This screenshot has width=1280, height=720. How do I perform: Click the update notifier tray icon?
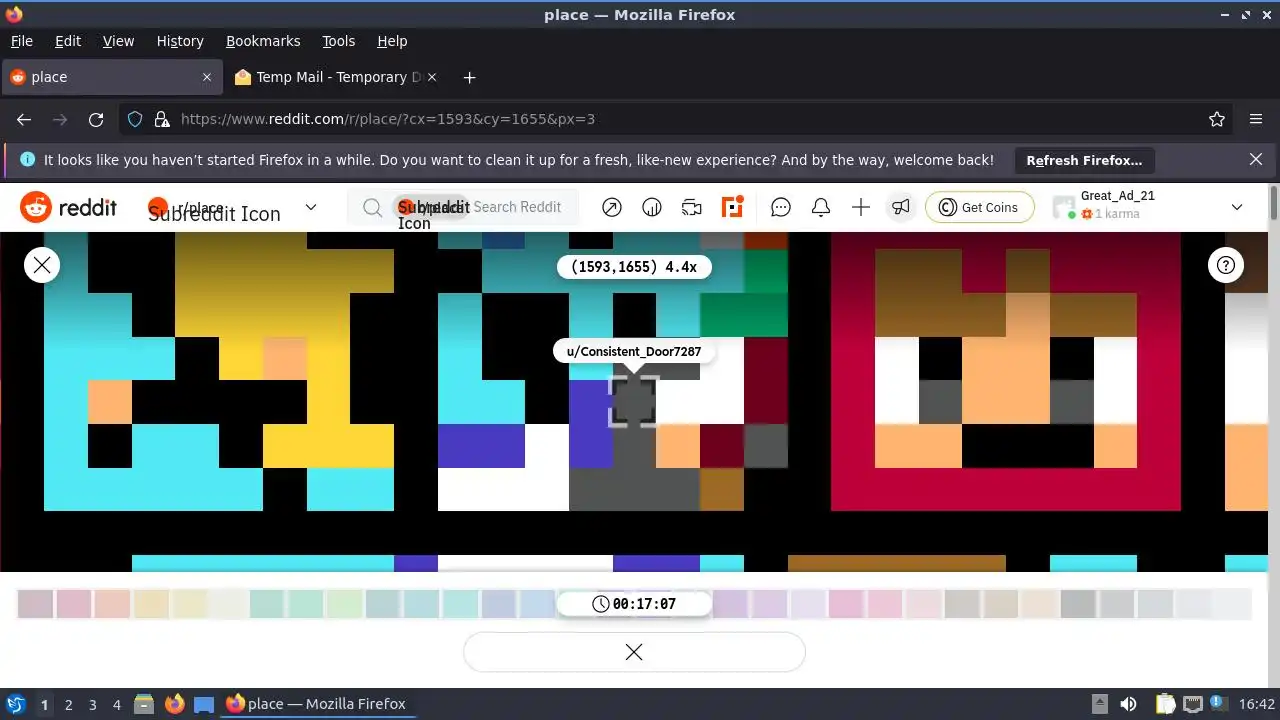coord(1220,704)
